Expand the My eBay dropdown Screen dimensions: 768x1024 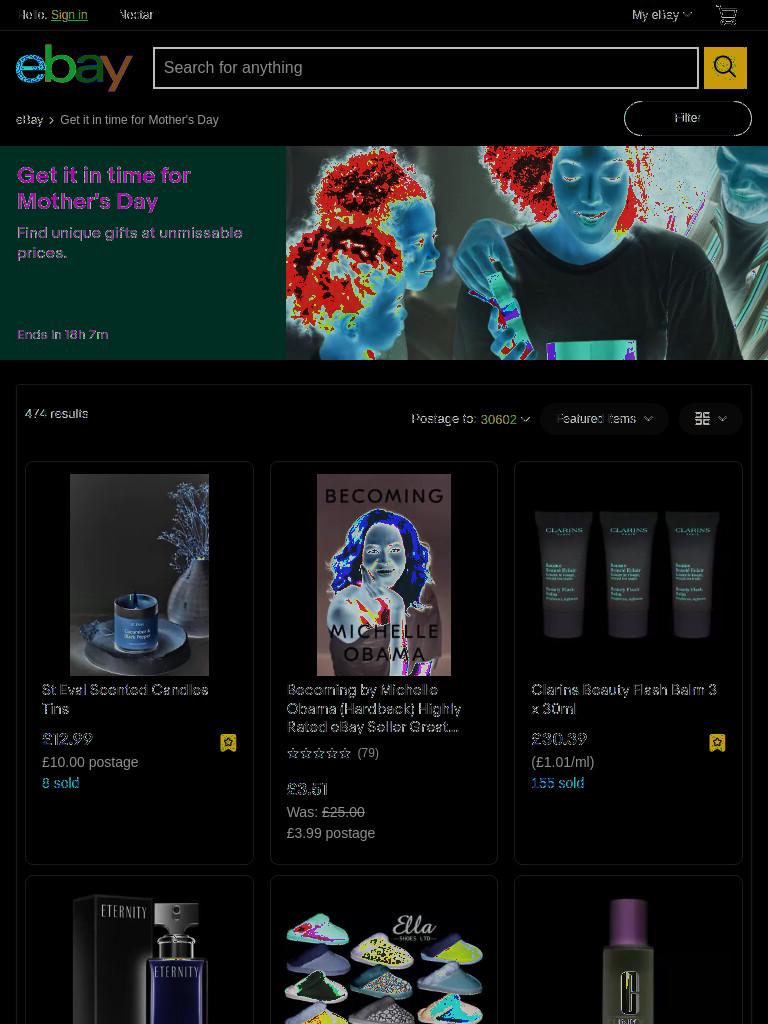point(662,15)
